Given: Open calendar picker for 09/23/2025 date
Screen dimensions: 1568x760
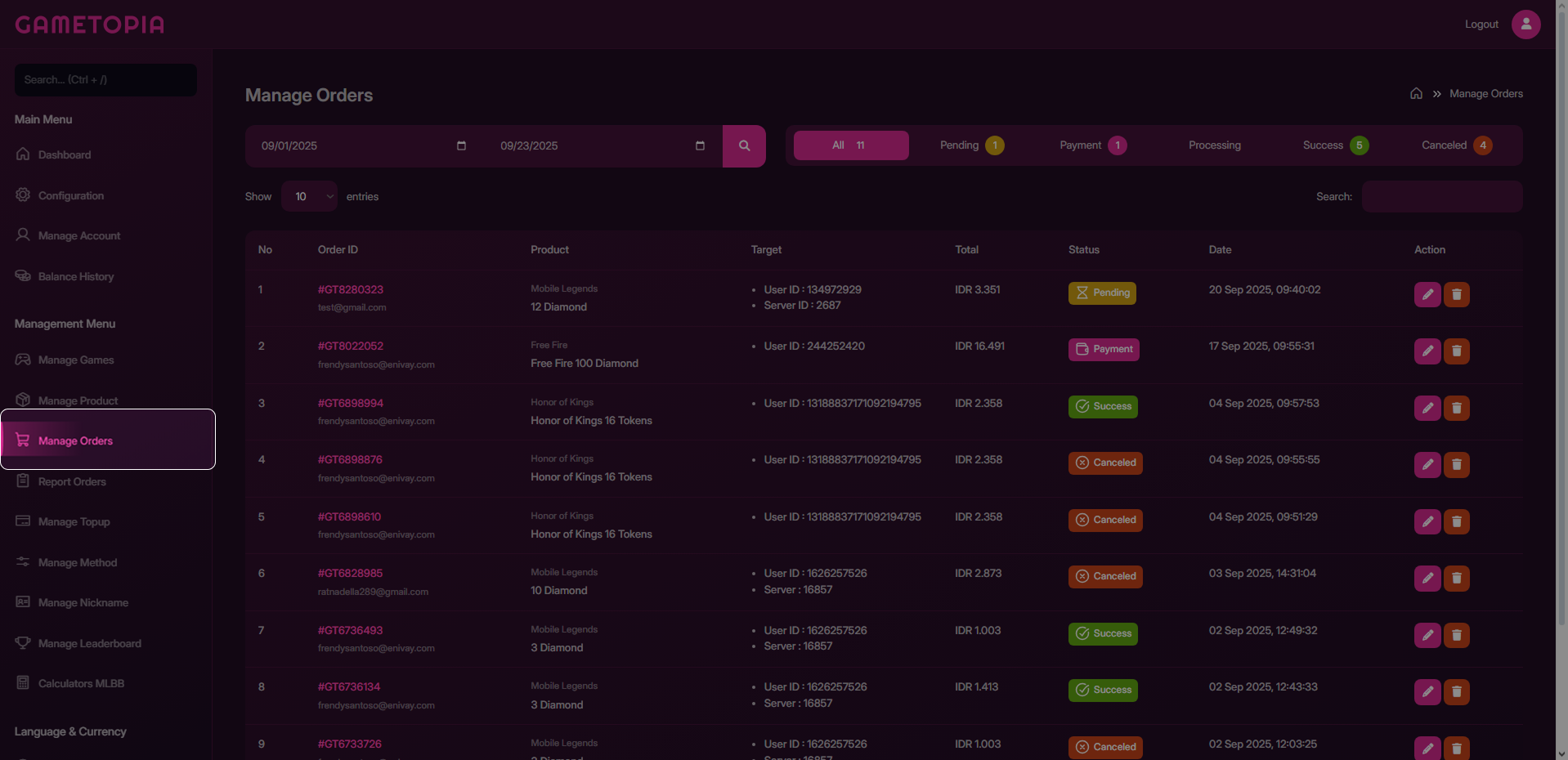Looking at the screenshot, I should [x=700, y=145].
